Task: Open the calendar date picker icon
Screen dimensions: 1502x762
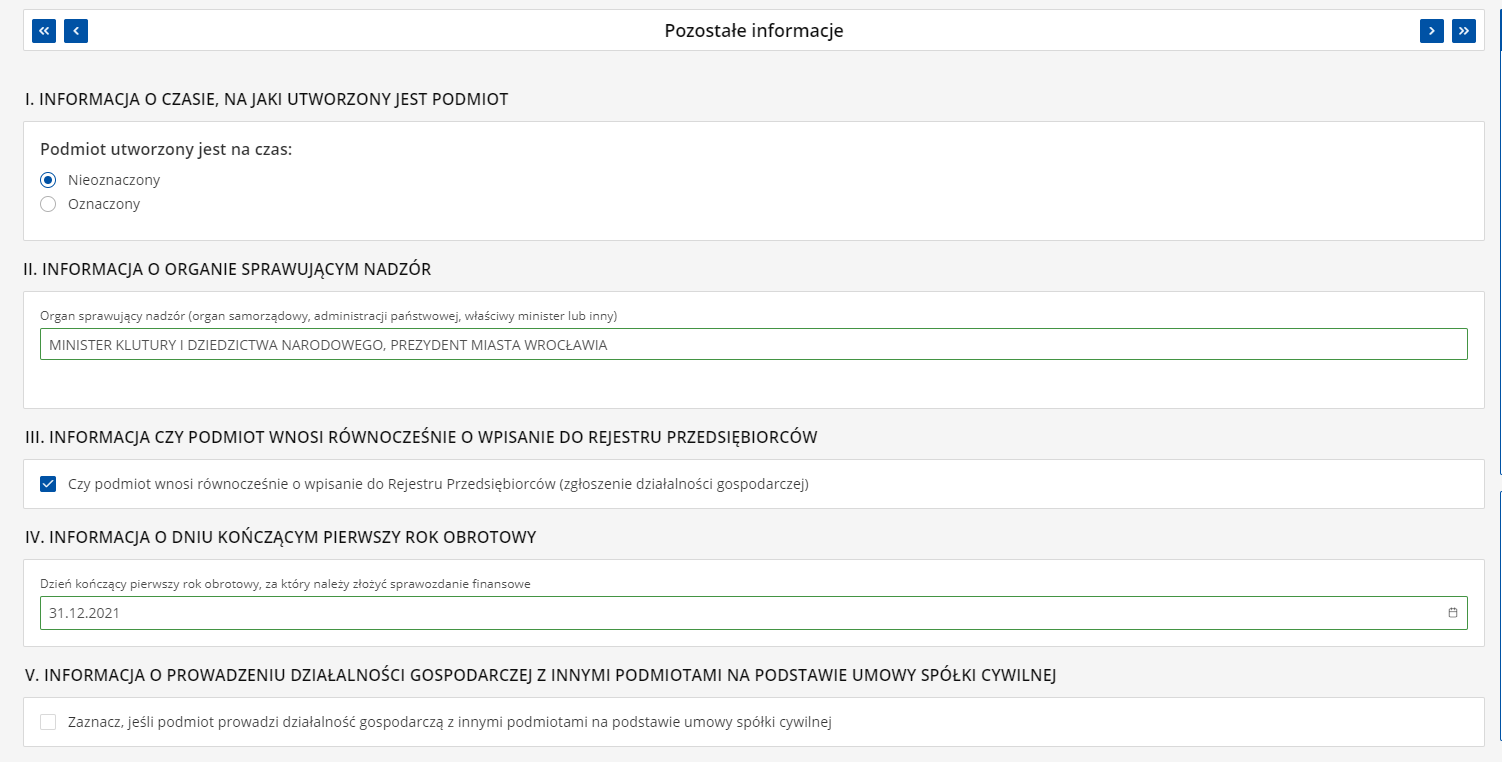Action: [x=1453, y=613]
